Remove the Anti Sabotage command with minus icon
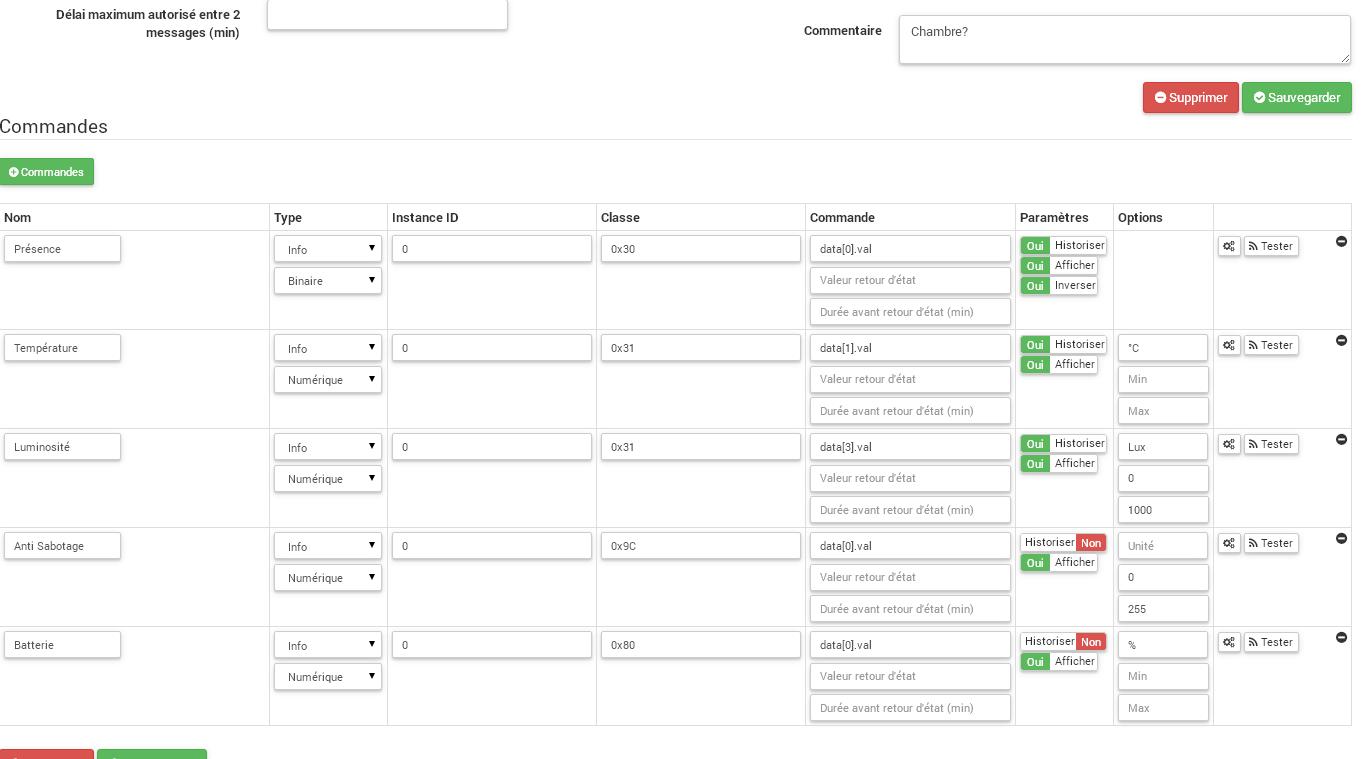The height and width of the screenshot is (759, 1363). coord(1342,539)
